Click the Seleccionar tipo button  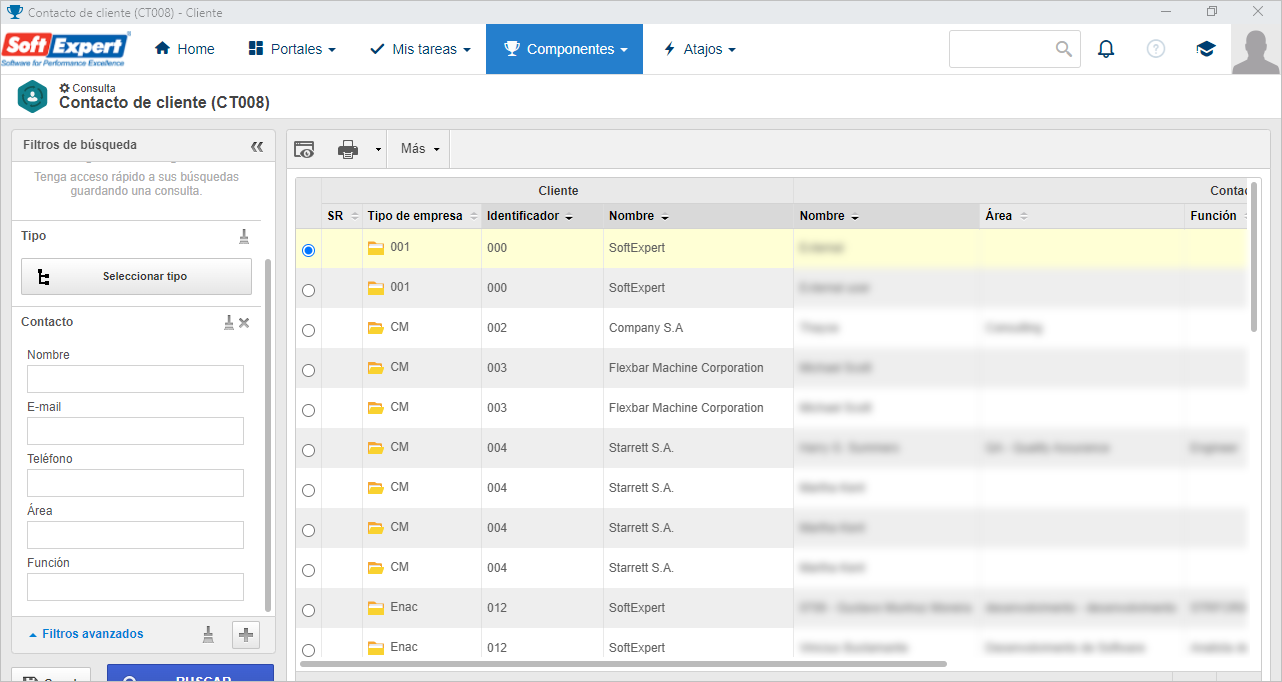136,277
